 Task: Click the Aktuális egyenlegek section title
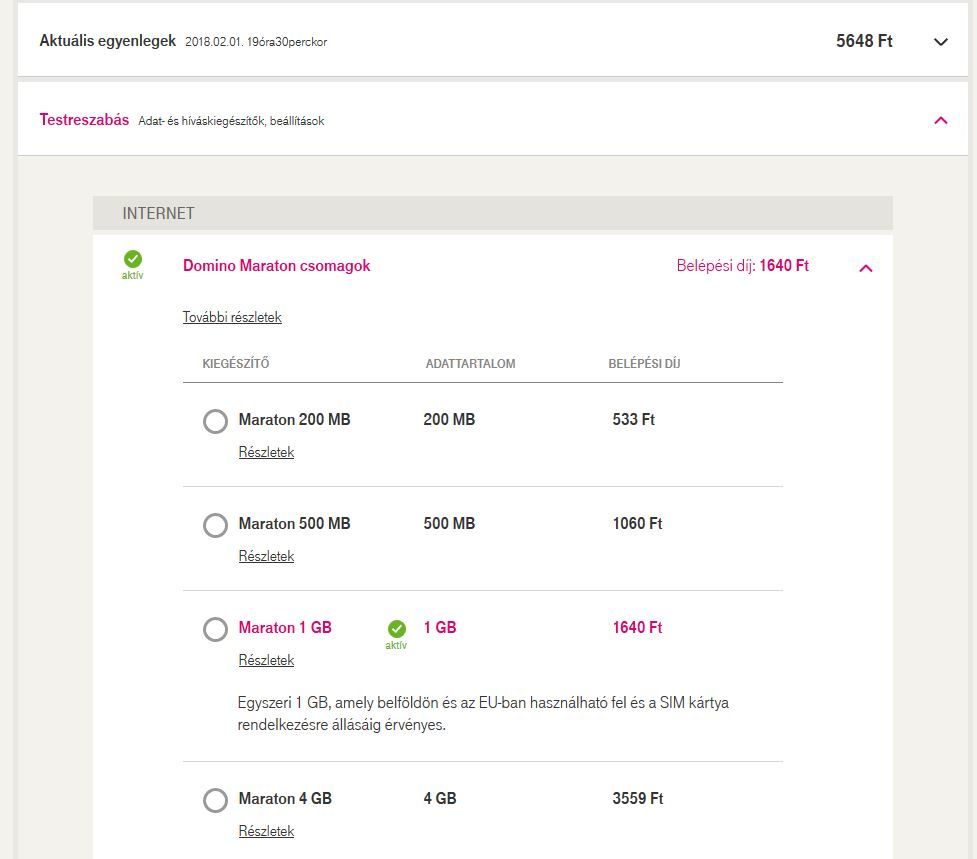pyautogui.click(x=107, y=41)
